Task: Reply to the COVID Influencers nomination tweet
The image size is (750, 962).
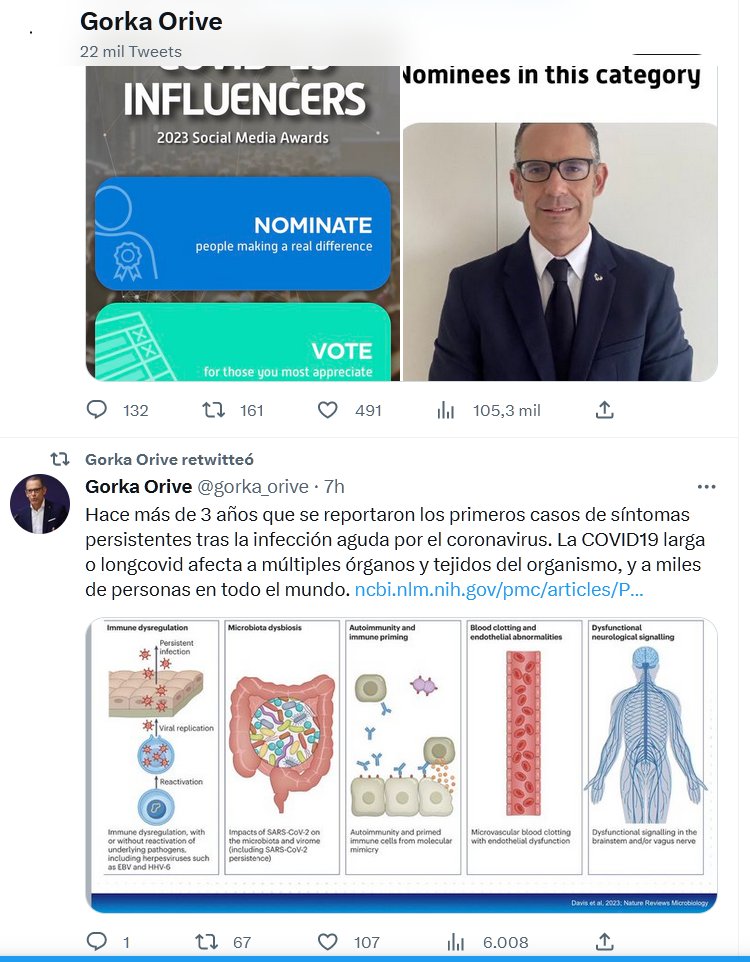Action: pos(97,409)
